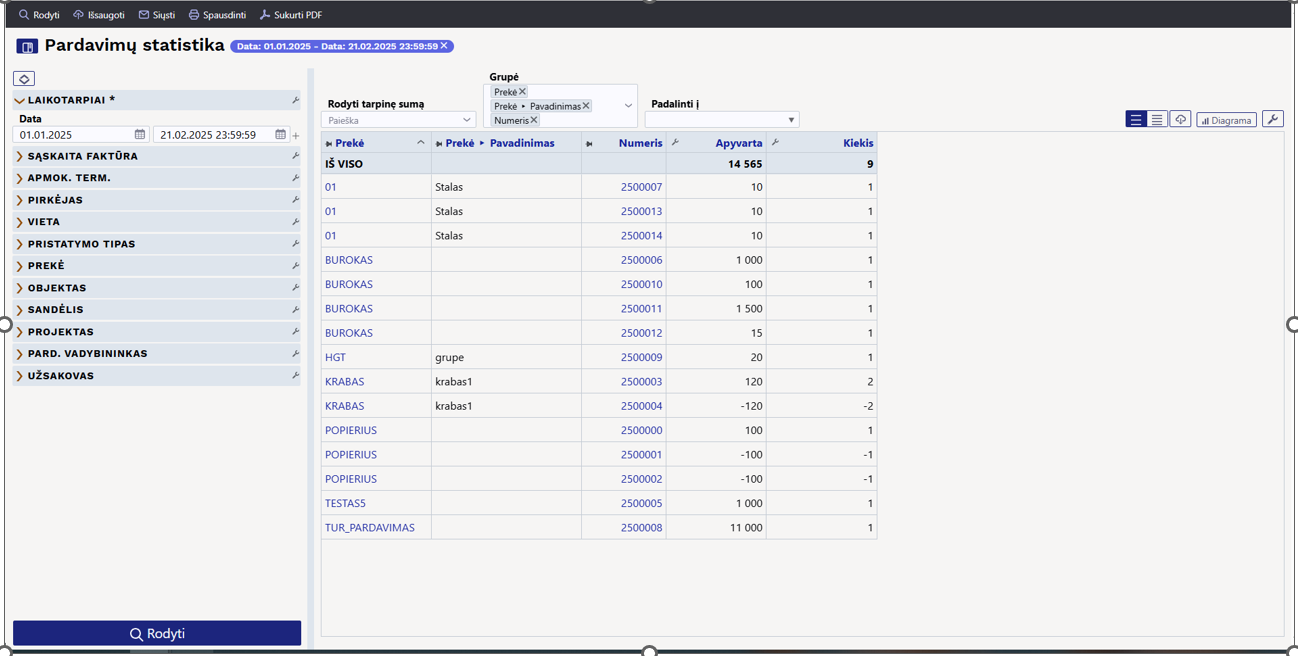Click wrench icon on SĄSKAITA FAKTŪRA row
The height and width of the screenshot is (656, 1298).
[x=295, y=156]
